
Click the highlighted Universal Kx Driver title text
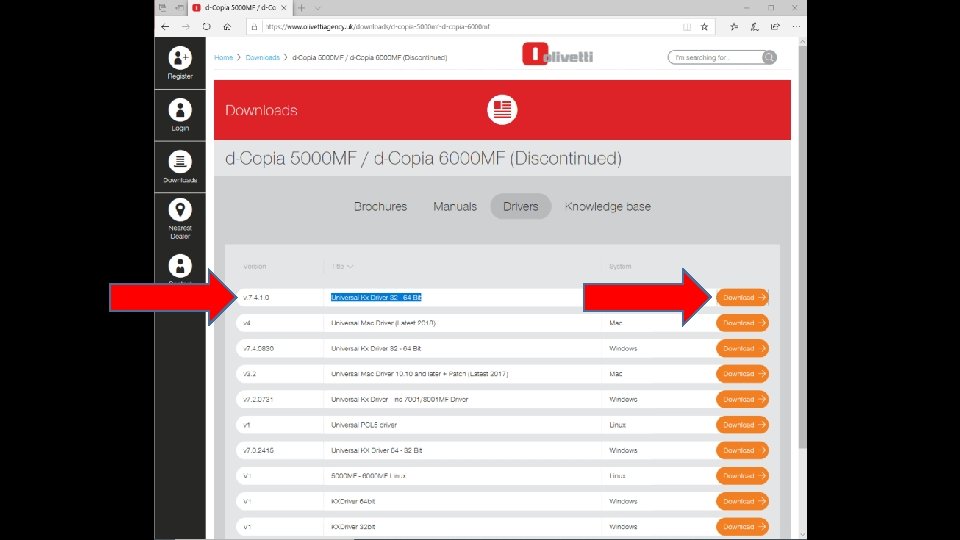coord(376,298)
